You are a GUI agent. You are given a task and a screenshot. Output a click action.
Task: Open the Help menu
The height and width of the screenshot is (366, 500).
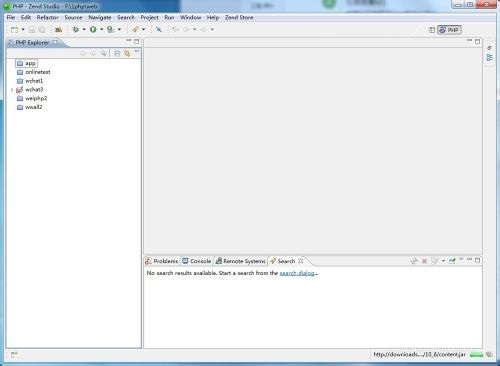coord(213,17)
